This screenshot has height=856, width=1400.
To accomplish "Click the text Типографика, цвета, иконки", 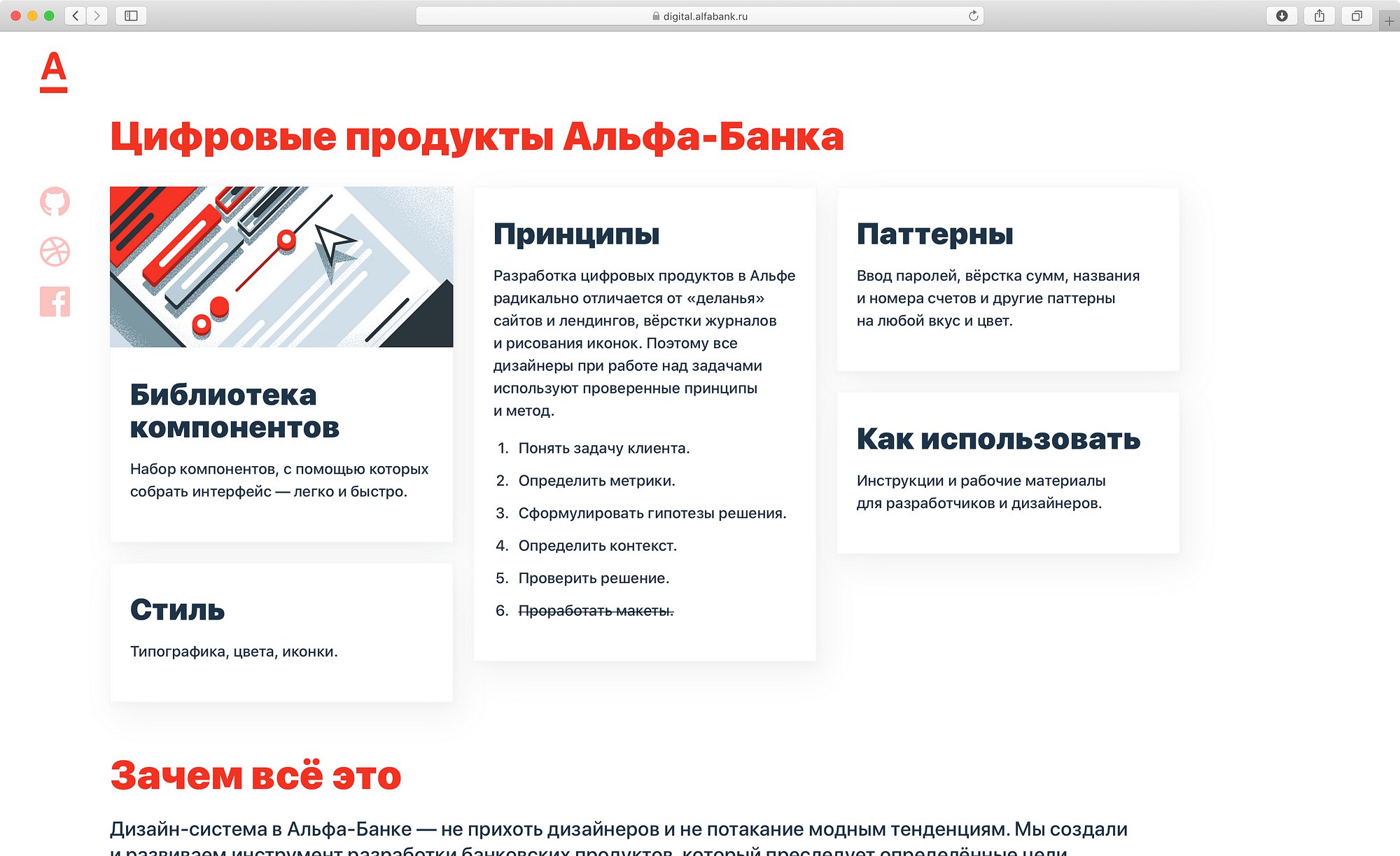I will [x=234, y=652].
